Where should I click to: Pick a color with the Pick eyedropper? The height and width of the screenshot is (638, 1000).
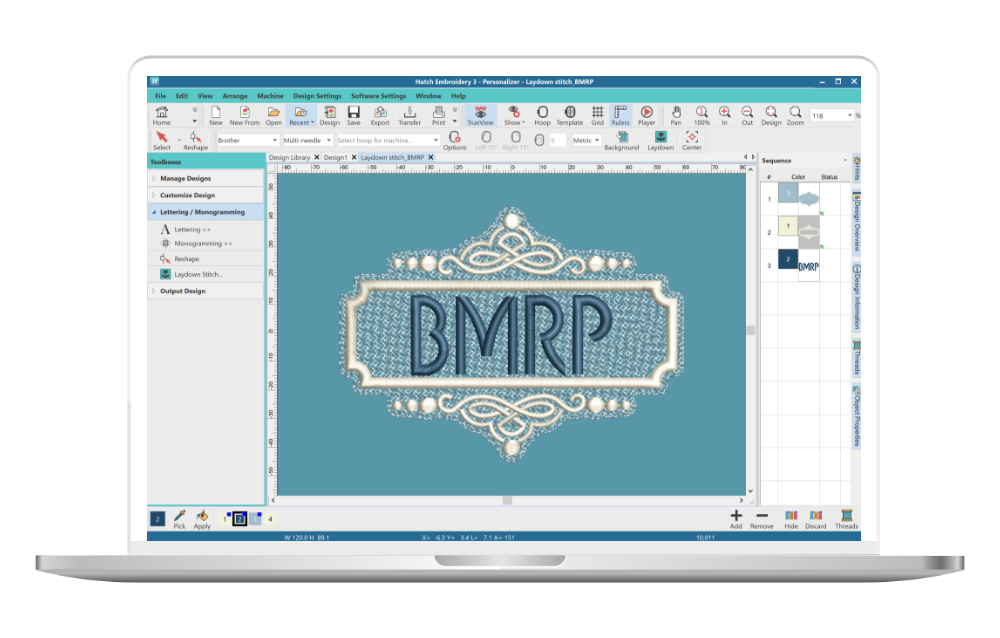pyautogui.click(x=180, y=517)
